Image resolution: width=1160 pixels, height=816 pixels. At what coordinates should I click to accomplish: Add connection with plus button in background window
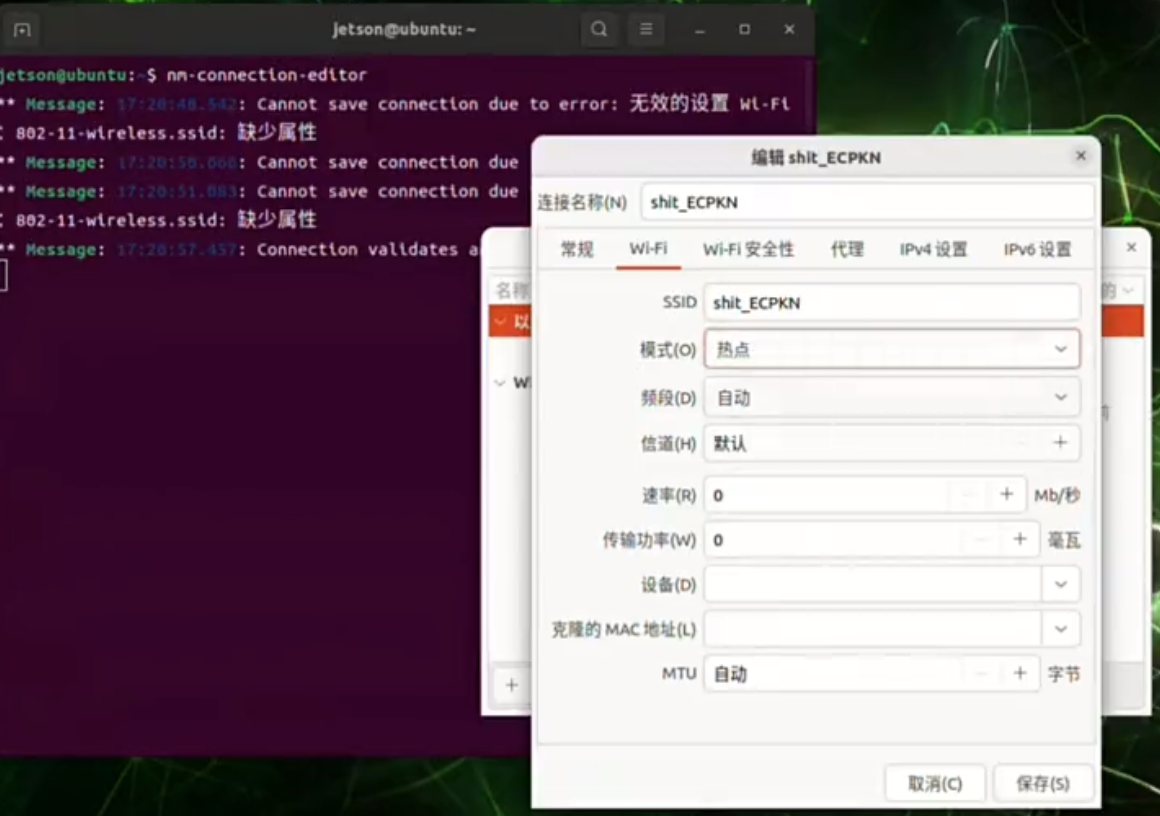511,685
